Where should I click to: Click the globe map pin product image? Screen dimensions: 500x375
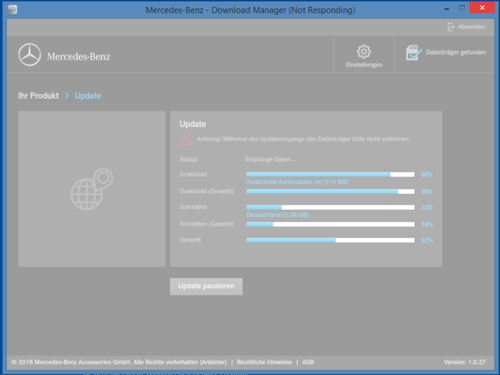[92, 189]
